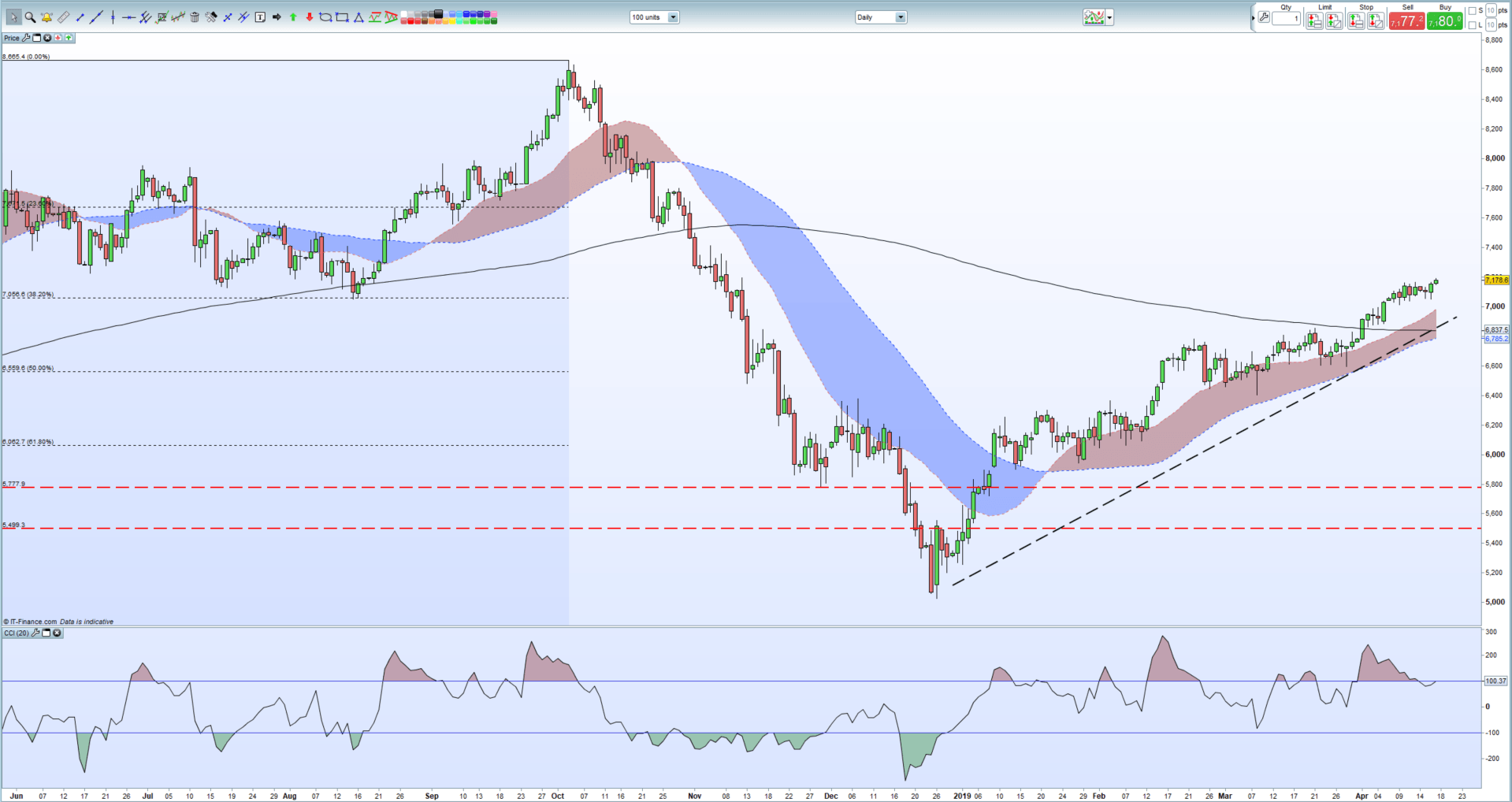Pick the pink color swatch
Screen dimensions: 1512x802
[493, 13]
